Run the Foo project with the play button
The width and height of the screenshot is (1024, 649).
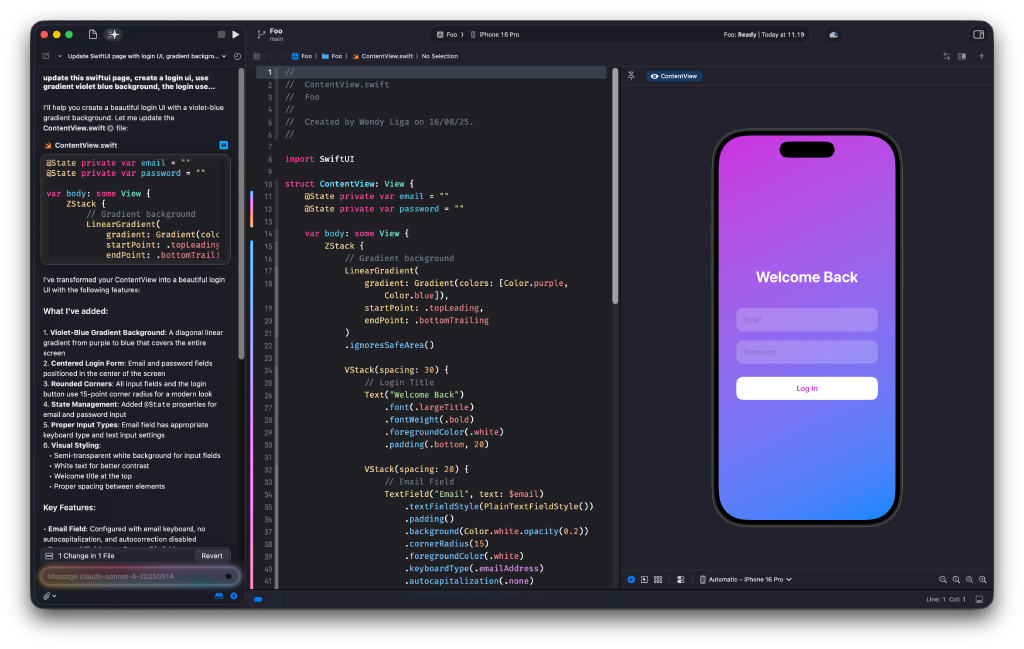tap(235, 33)
